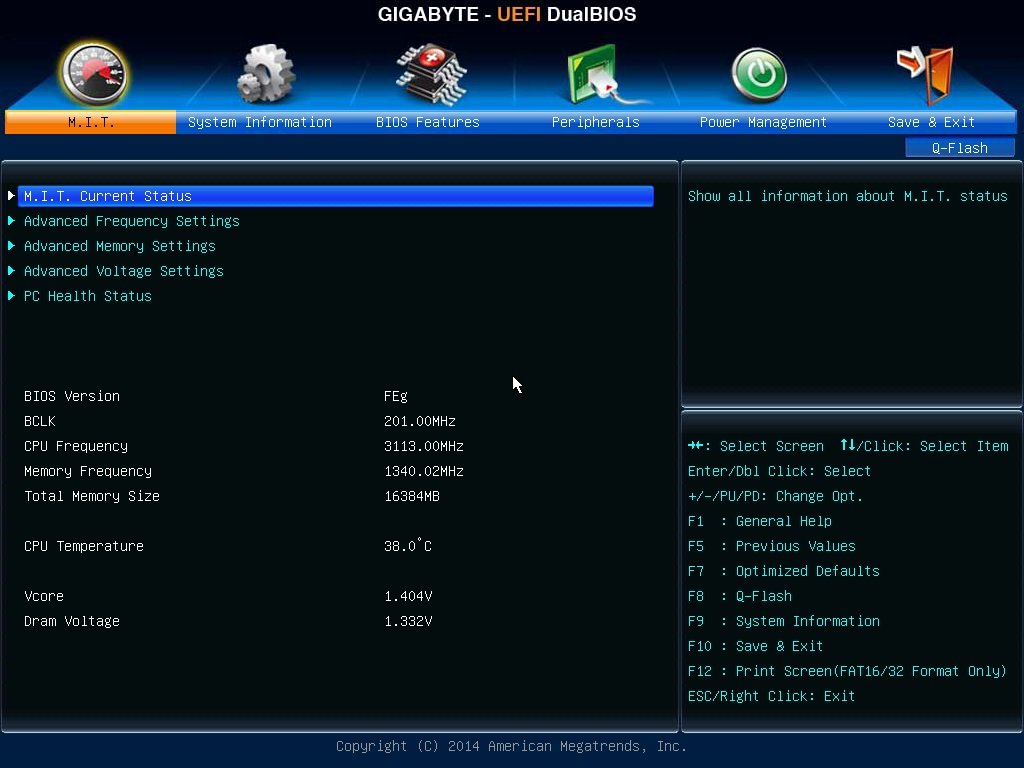Click the Total Memory Size label
1024x768 pixels.
coord(91,496)
